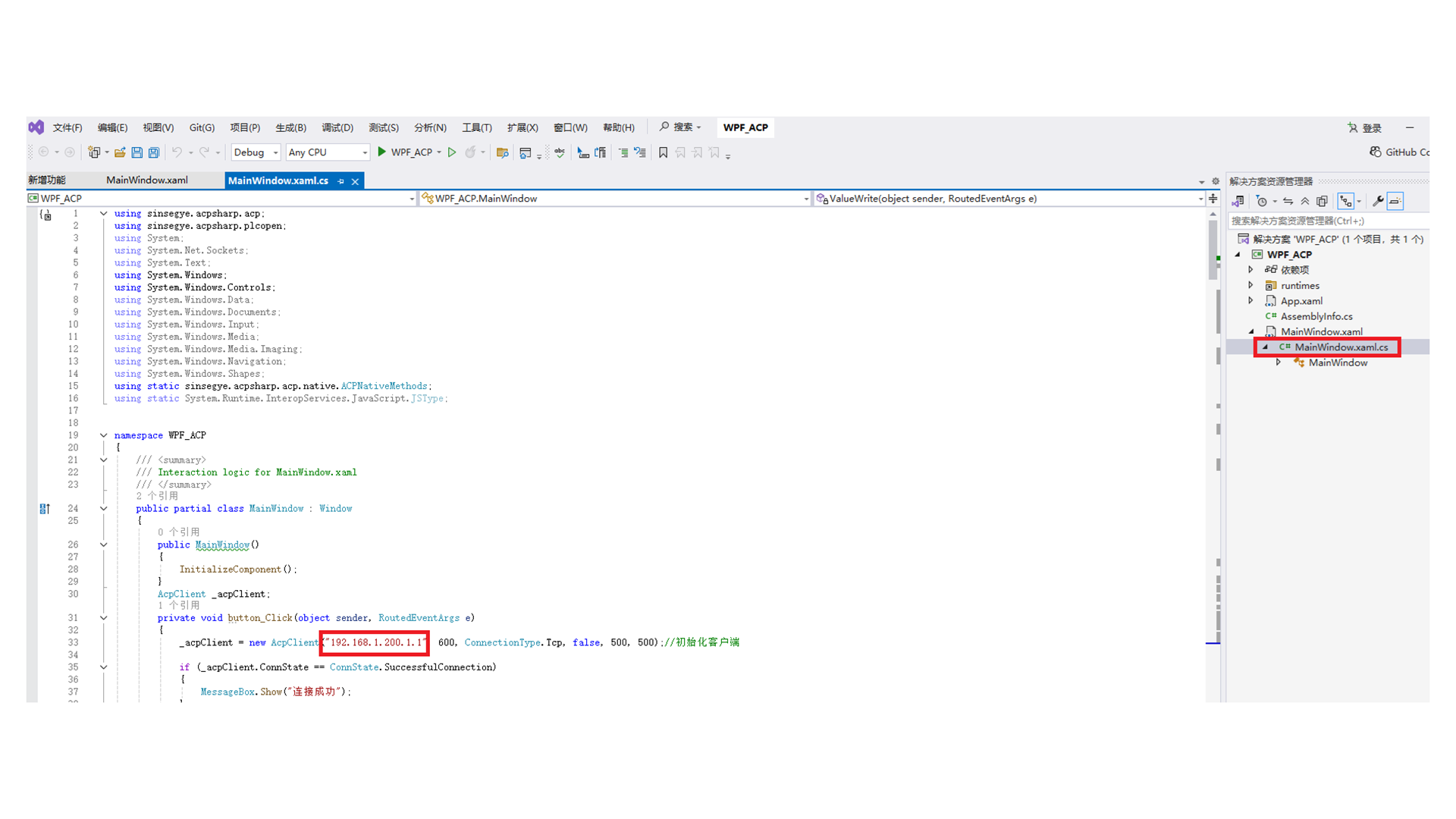The width and height of the screenshot is (1456, 819).
Task: Open the Any CPU platform dropdown
Action: coord(328,152)
